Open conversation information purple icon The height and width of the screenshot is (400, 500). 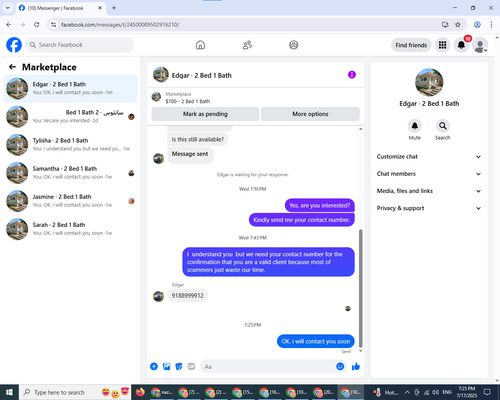(352, 75)
